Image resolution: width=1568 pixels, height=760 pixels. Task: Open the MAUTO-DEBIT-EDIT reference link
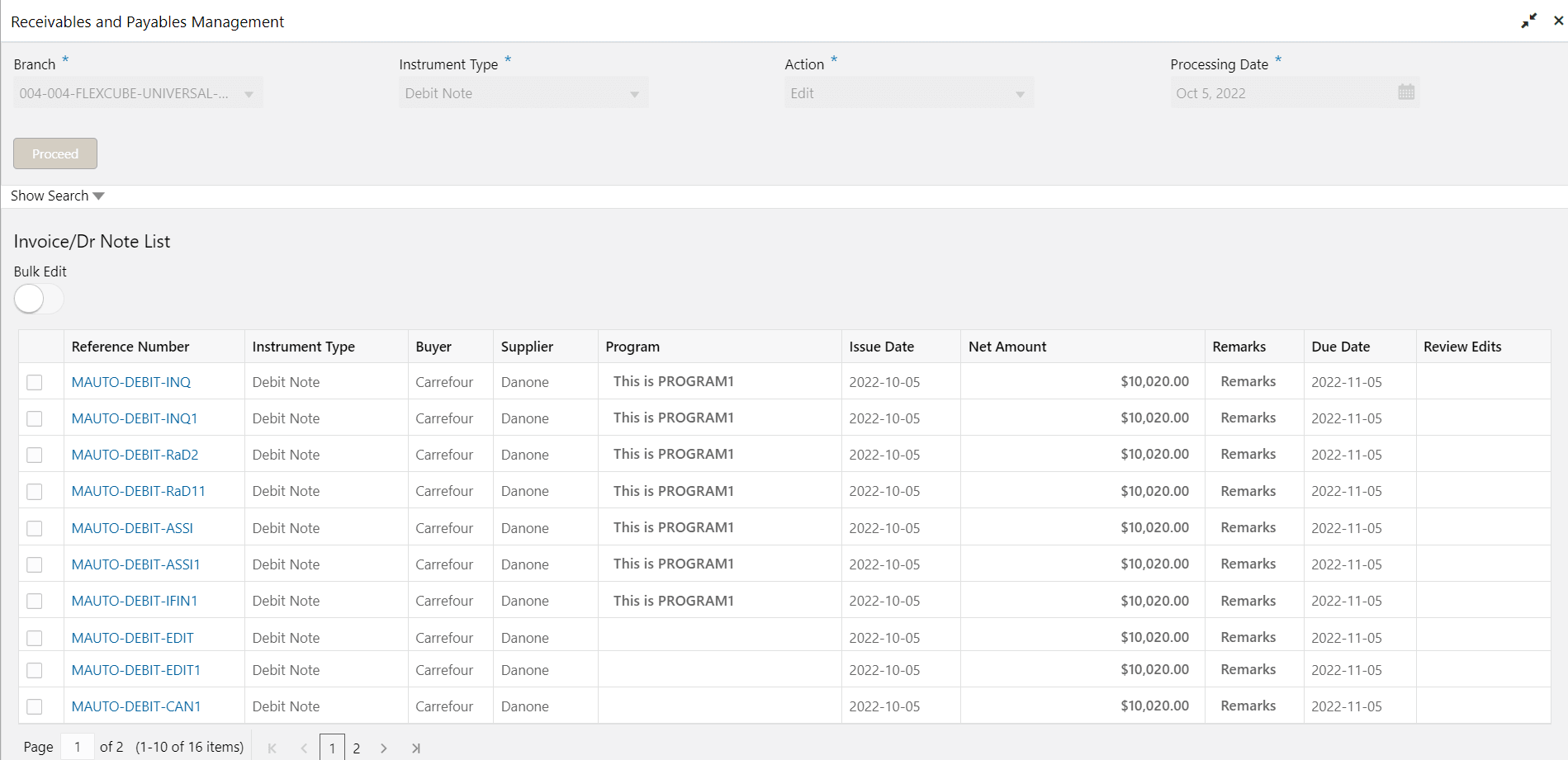pyautogui.click(x=133, y=638)
